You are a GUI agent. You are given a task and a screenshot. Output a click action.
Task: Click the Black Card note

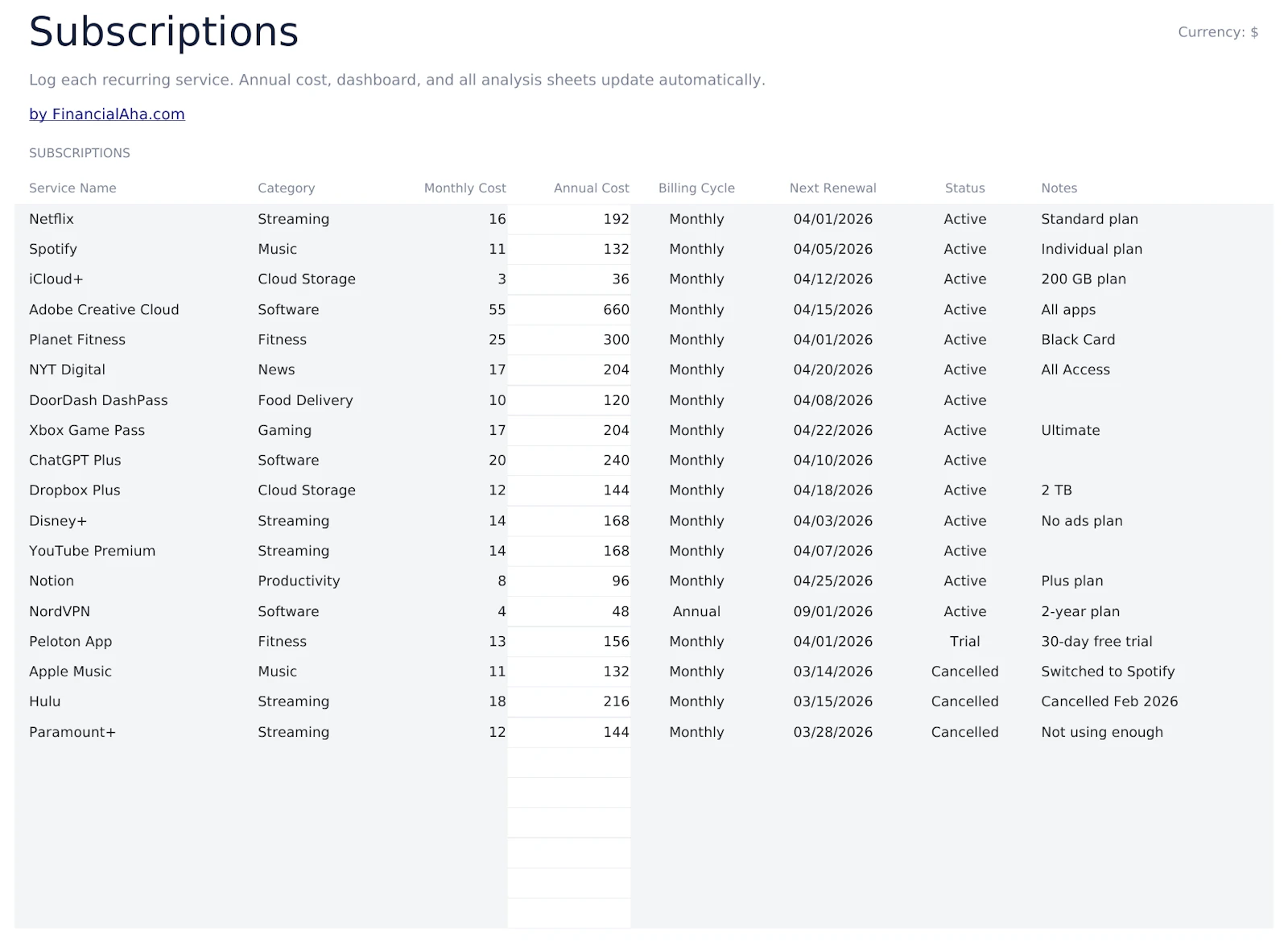coord(1078,339)
